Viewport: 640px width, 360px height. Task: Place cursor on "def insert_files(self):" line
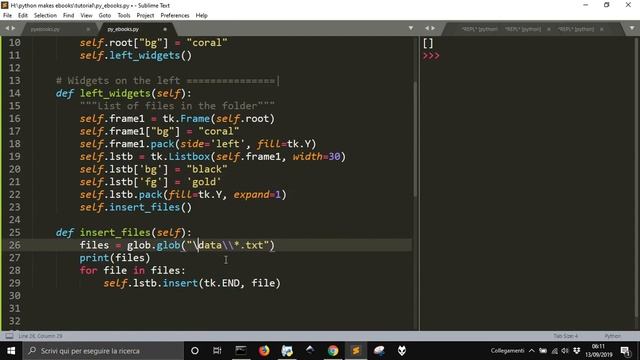[x=123, y=232]
